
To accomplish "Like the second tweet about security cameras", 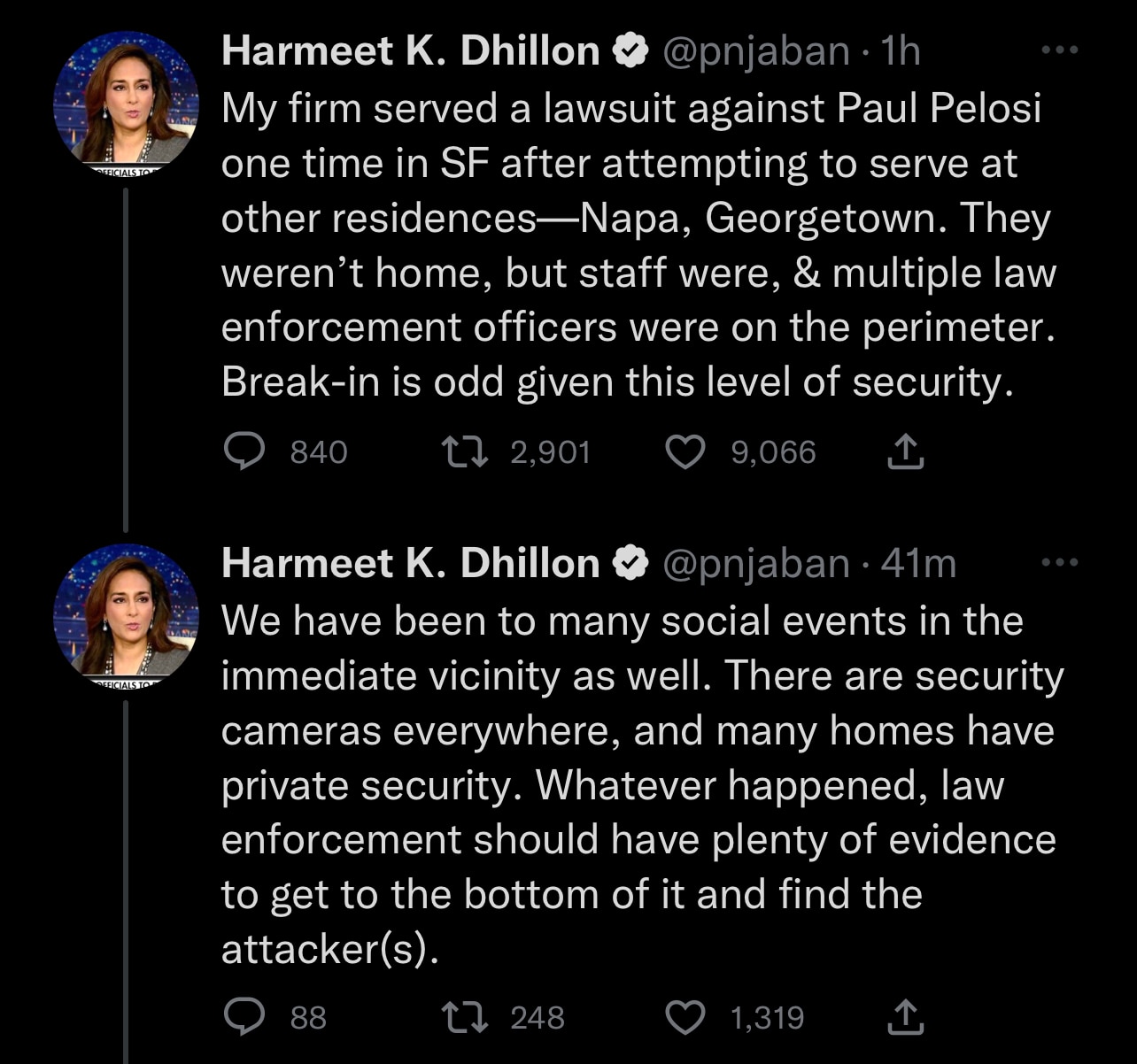I will tap(684, 1017).
